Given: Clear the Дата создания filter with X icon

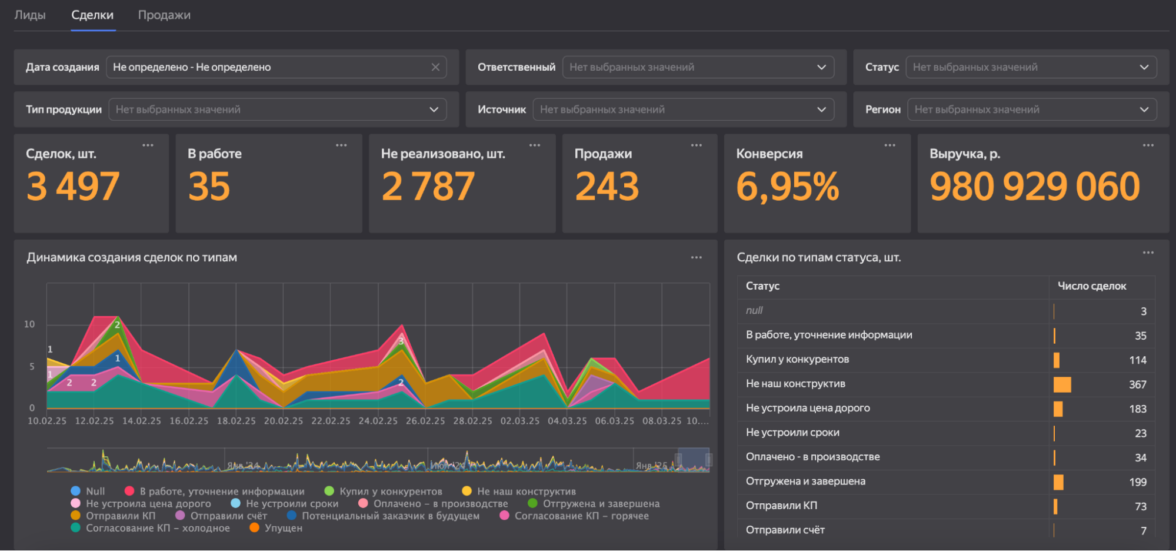Looking at the screenshot, I should pos(435,67).
